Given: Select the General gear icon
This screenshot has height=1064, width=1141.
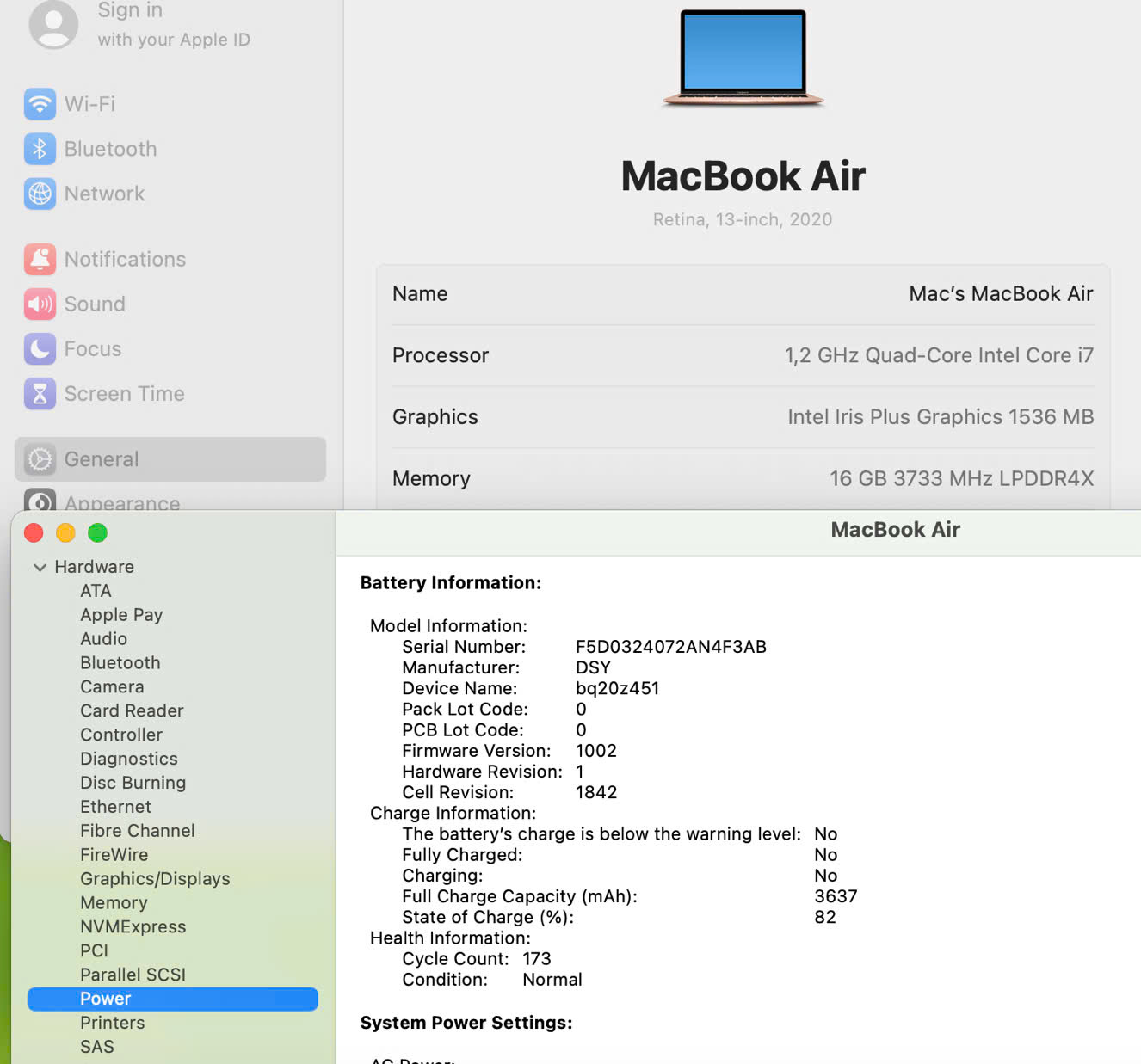Looking at the screenshot, I should [x=40, y=459].
